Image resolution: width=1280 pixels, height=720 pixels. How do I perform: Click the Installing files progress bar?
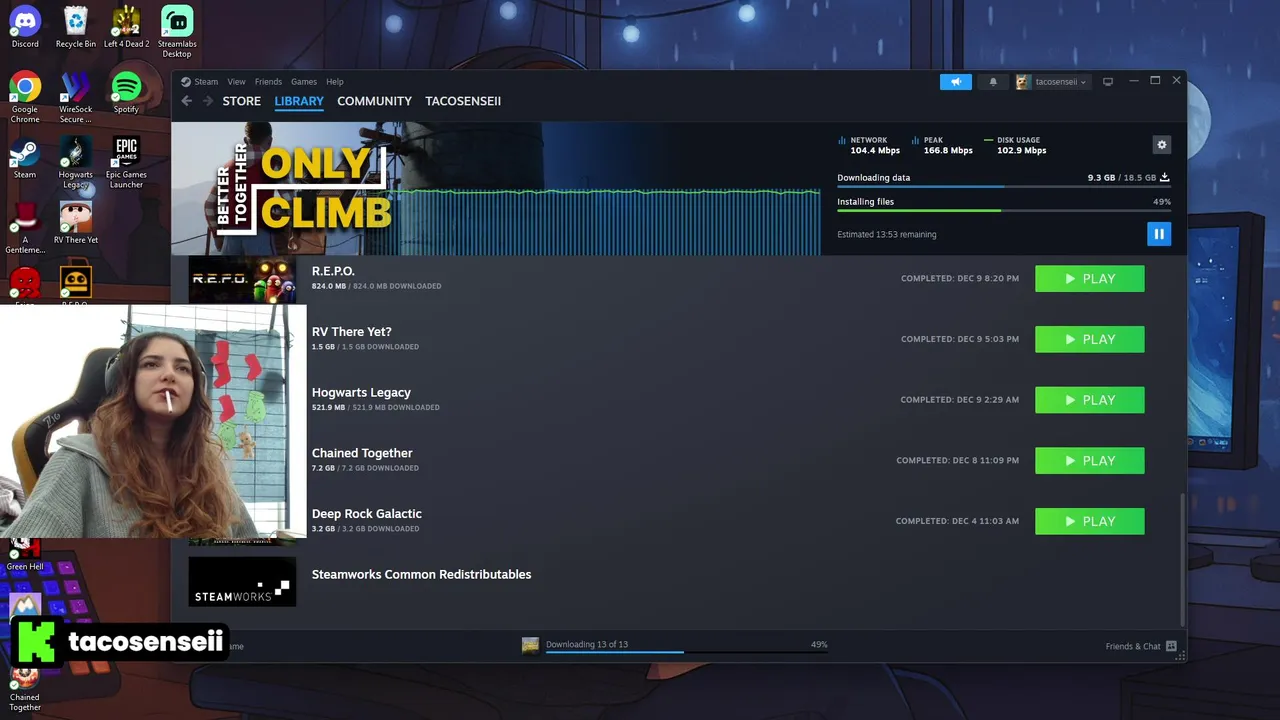click(1004, 210)
